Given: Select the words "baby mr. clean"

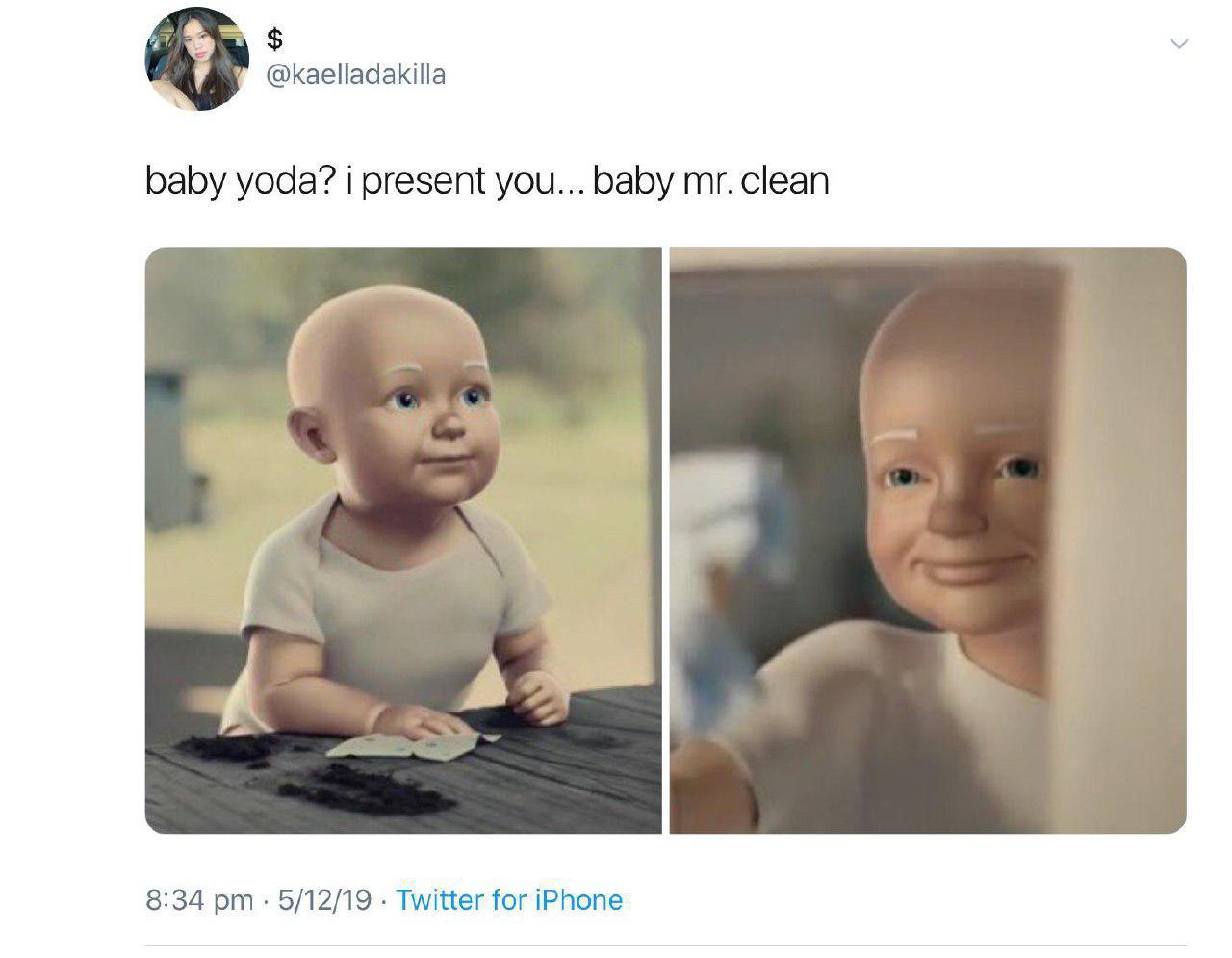Looking at the screenshot, I should click(711, 180).
